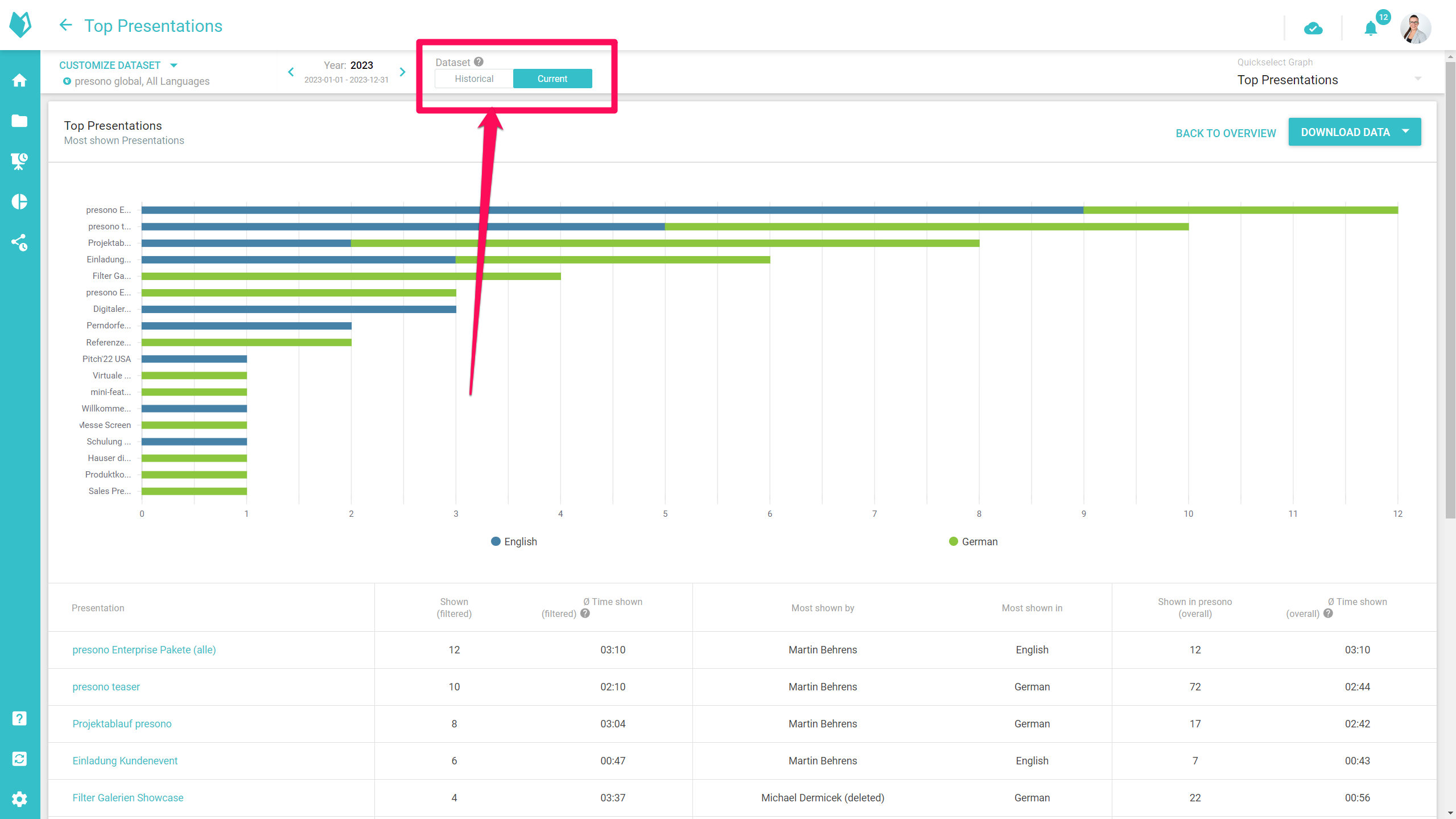
Task: Open presono teaser presentation link
Action: (106, 687)
